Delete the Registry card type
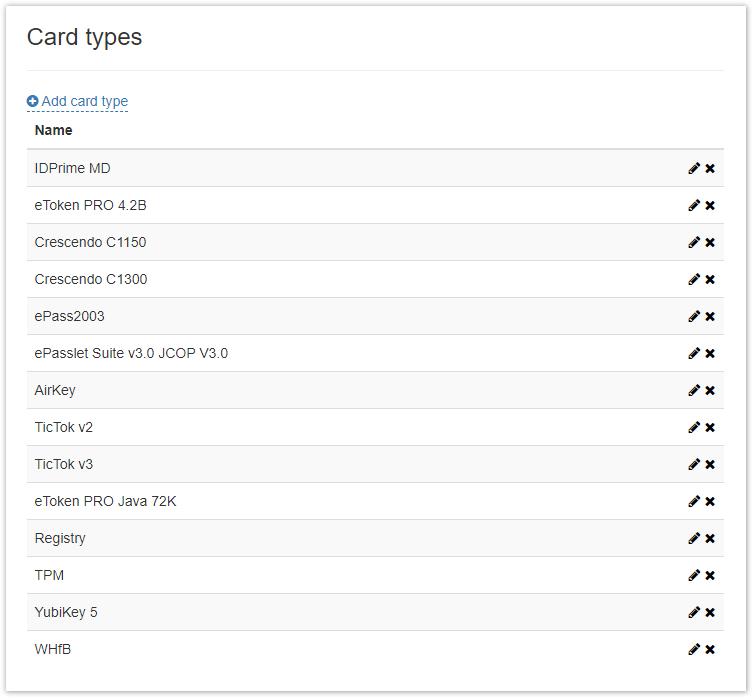752x697 pixels. tap(710, 538)
